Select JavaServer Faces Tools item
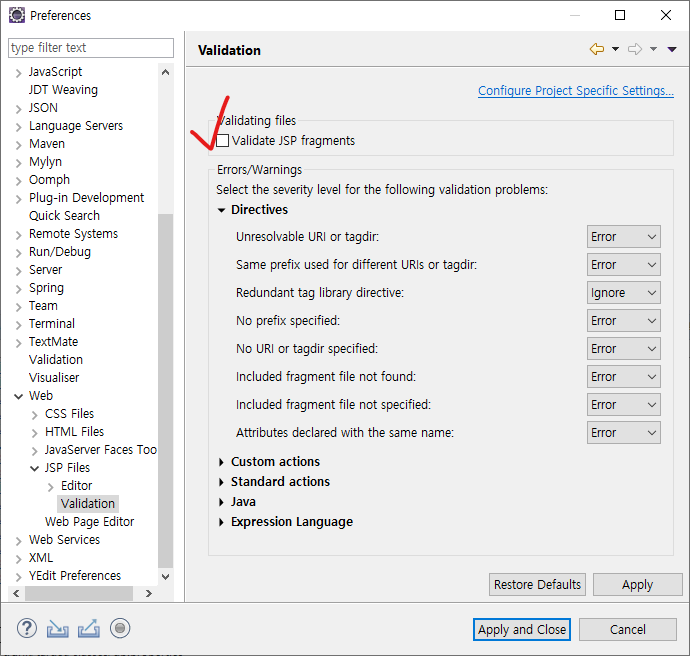The width and height of the screenshot is (690, 656). click(x=100, y=450)
